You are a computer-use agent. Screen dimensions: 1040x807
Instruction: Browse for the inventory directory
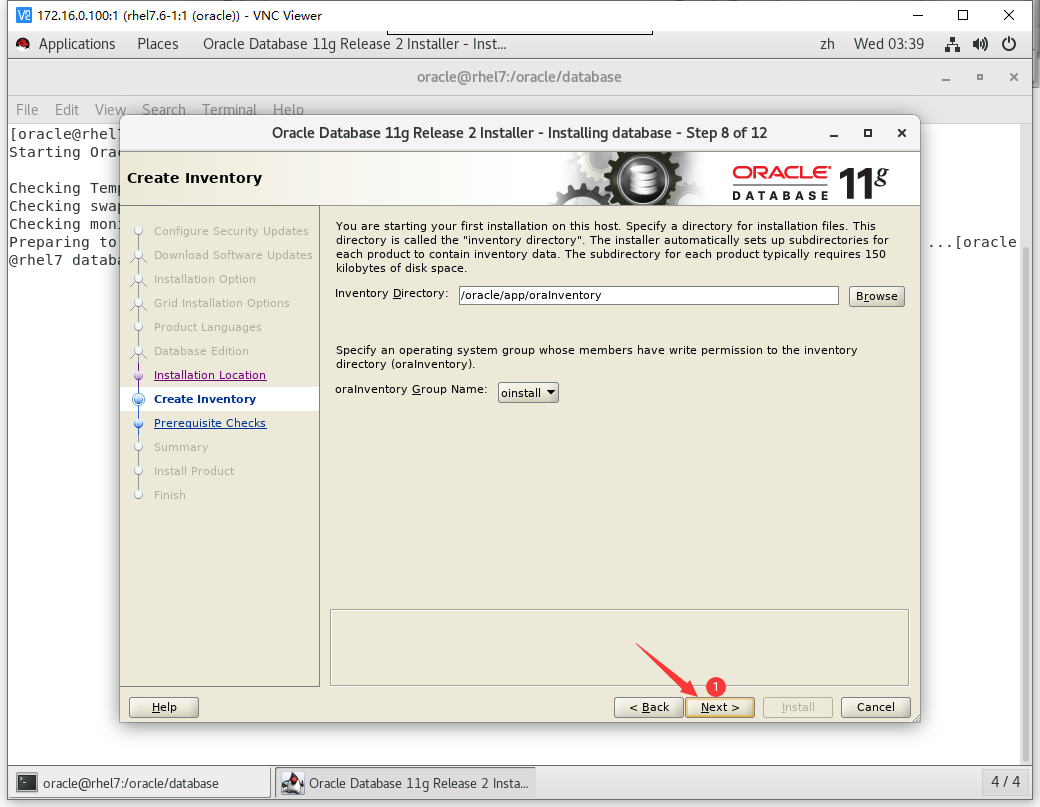click(x=876, y=296)
